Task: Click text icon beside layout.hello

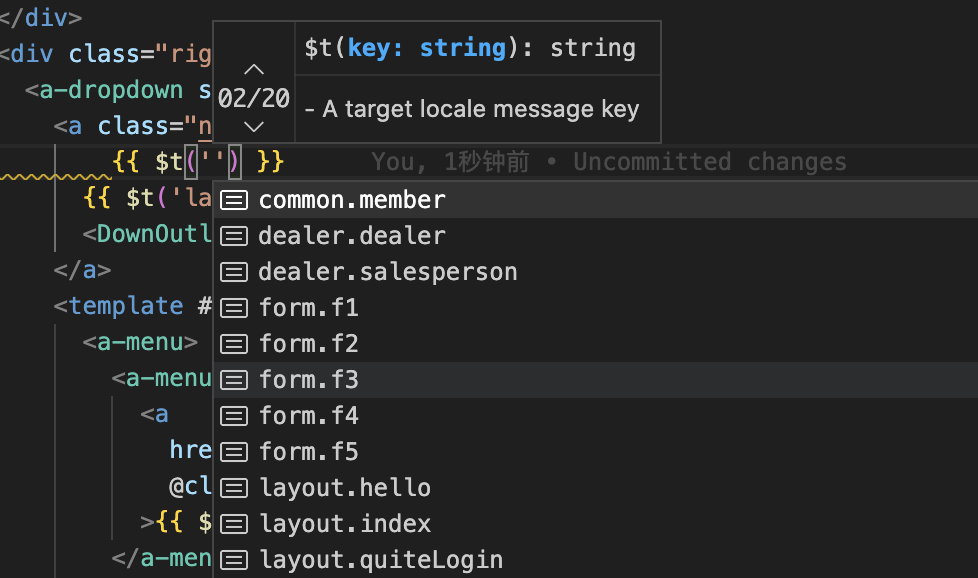Action: [x=234, y=488]
